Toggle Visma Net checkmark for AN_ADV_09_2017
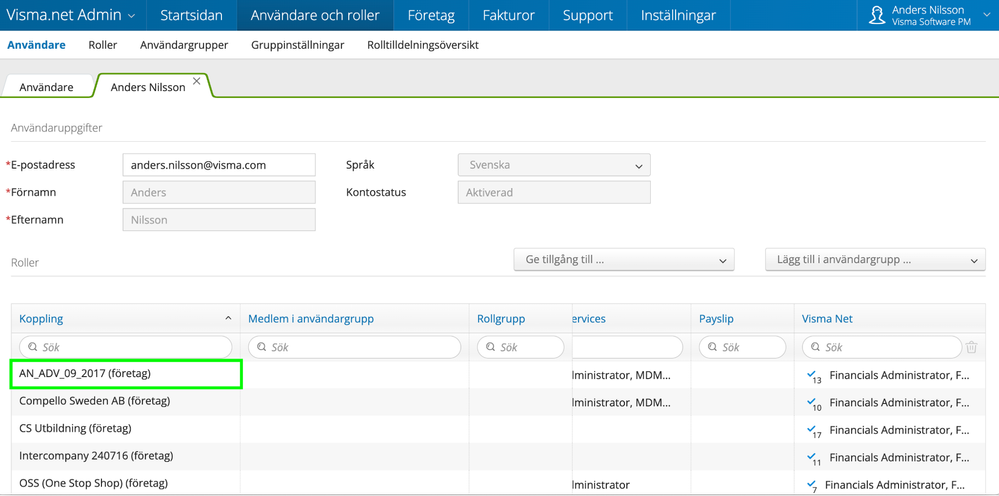 click(x=812, y=375)
